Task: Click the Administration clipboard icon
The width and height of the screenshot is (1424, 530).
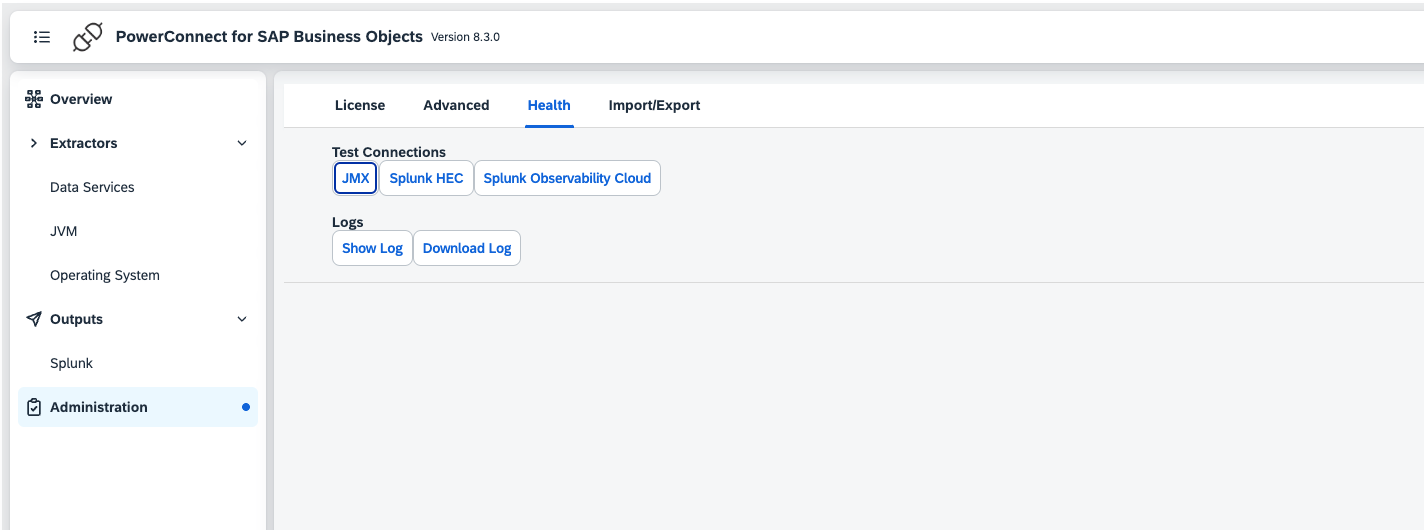Action: pyautogui.click(x=34, y=407)
